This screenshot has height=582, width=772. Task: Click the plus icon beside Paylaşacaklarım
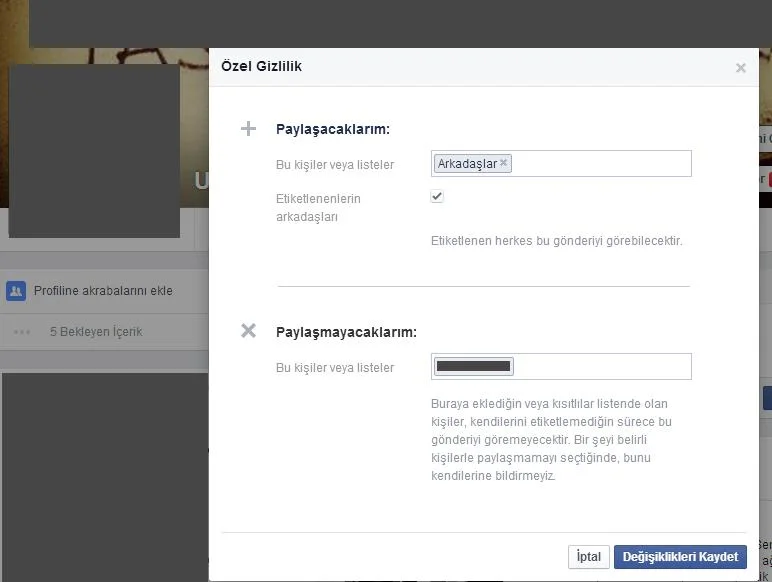249,129
